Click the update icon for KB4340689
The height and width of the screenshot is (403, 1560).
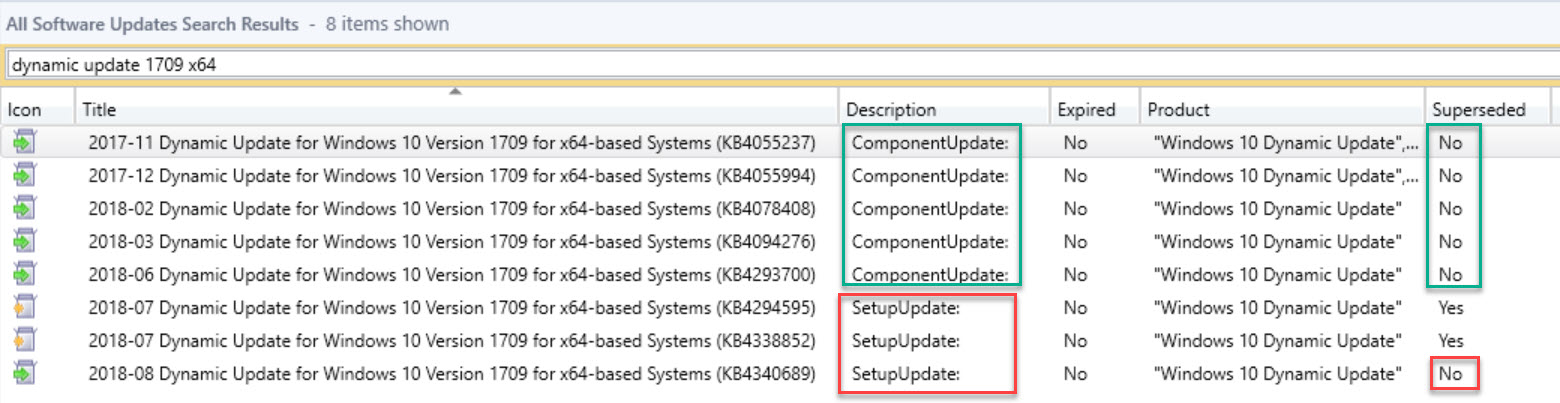tap(24, 374)
